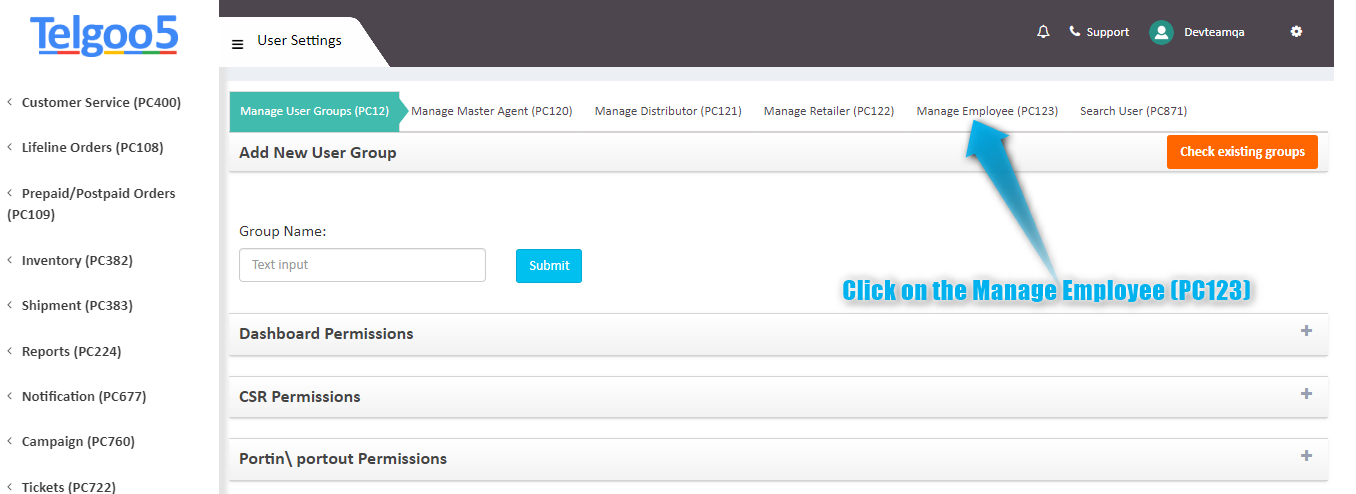
Task: Switch to Manage Distributor (PC121) tab
Action: pyautogui.click(x=668, y=111)
